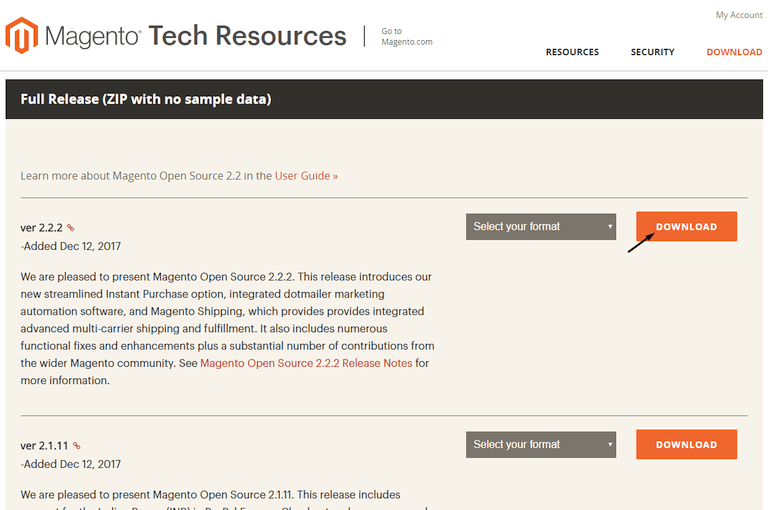Open the My Account link
The width and height of the screenshot is (768, 510).
[x=739, y=15]
